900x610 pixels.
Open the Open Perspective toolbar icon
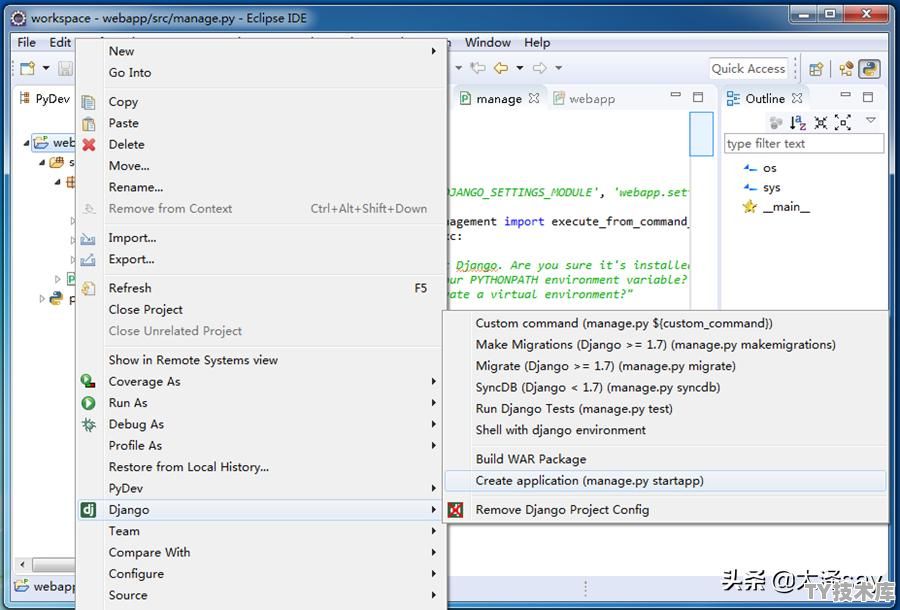[x=816, y=69]
